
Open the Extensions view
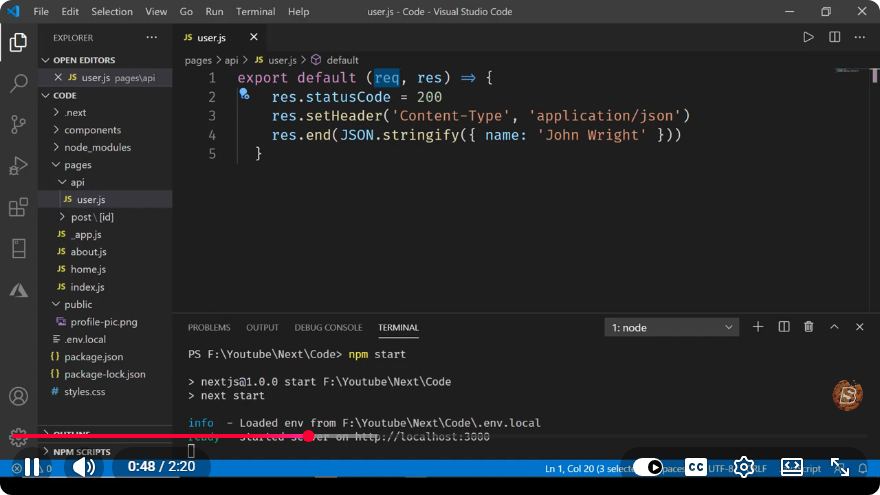[19, 207]
